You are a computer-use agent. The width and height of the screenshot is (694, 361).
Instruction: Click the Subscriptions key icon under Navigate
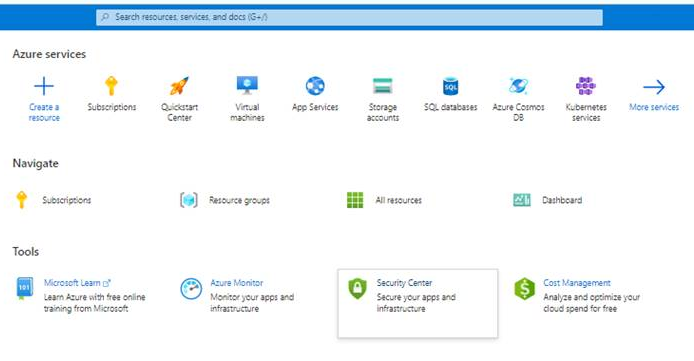21,200
